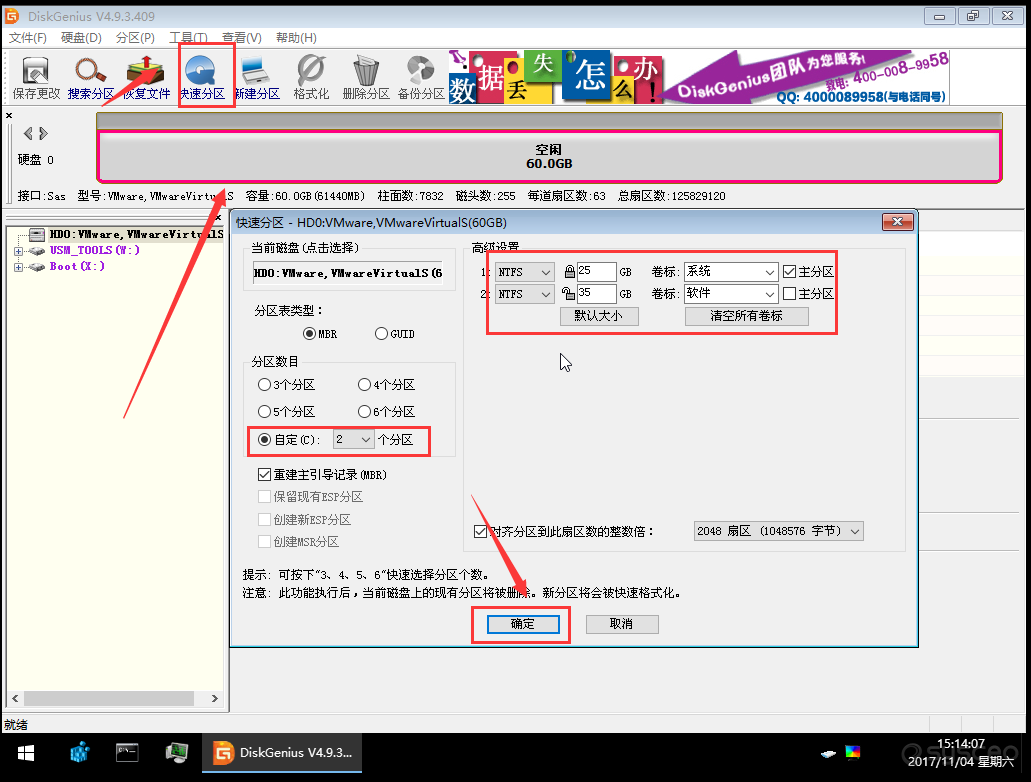Click the partition 2 size field showing 35
1031x782 pixels.
pyautogui.click(x=596, y=294)
